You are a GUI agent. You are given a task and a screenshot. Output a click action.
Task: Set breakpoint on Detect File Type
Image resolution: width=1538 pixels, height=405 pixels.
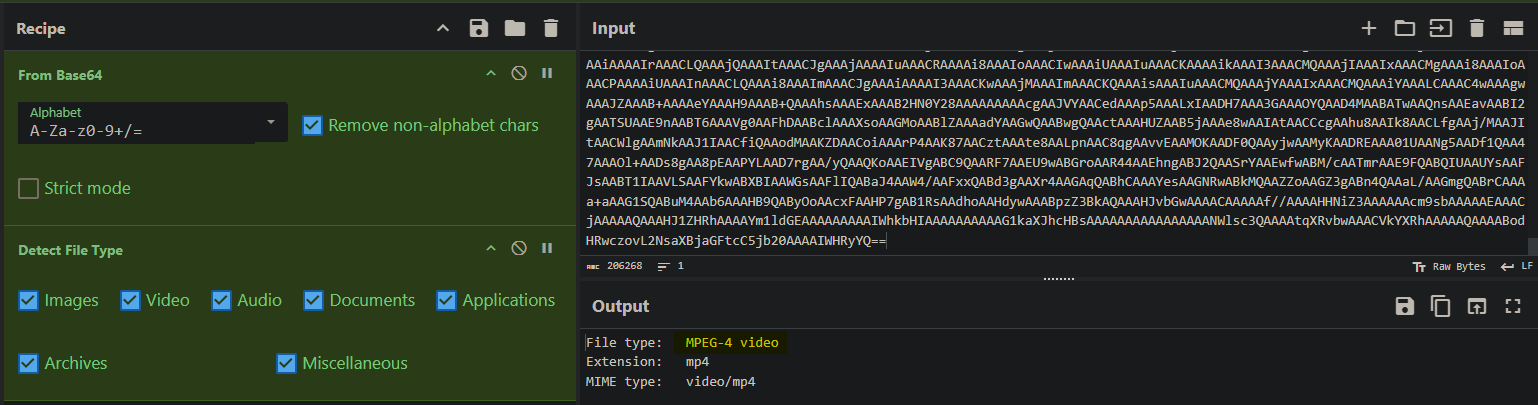point(547,248)
